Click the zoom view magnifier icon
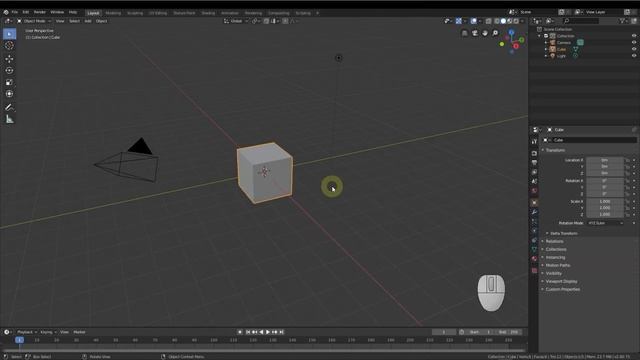 pos(495,33)
